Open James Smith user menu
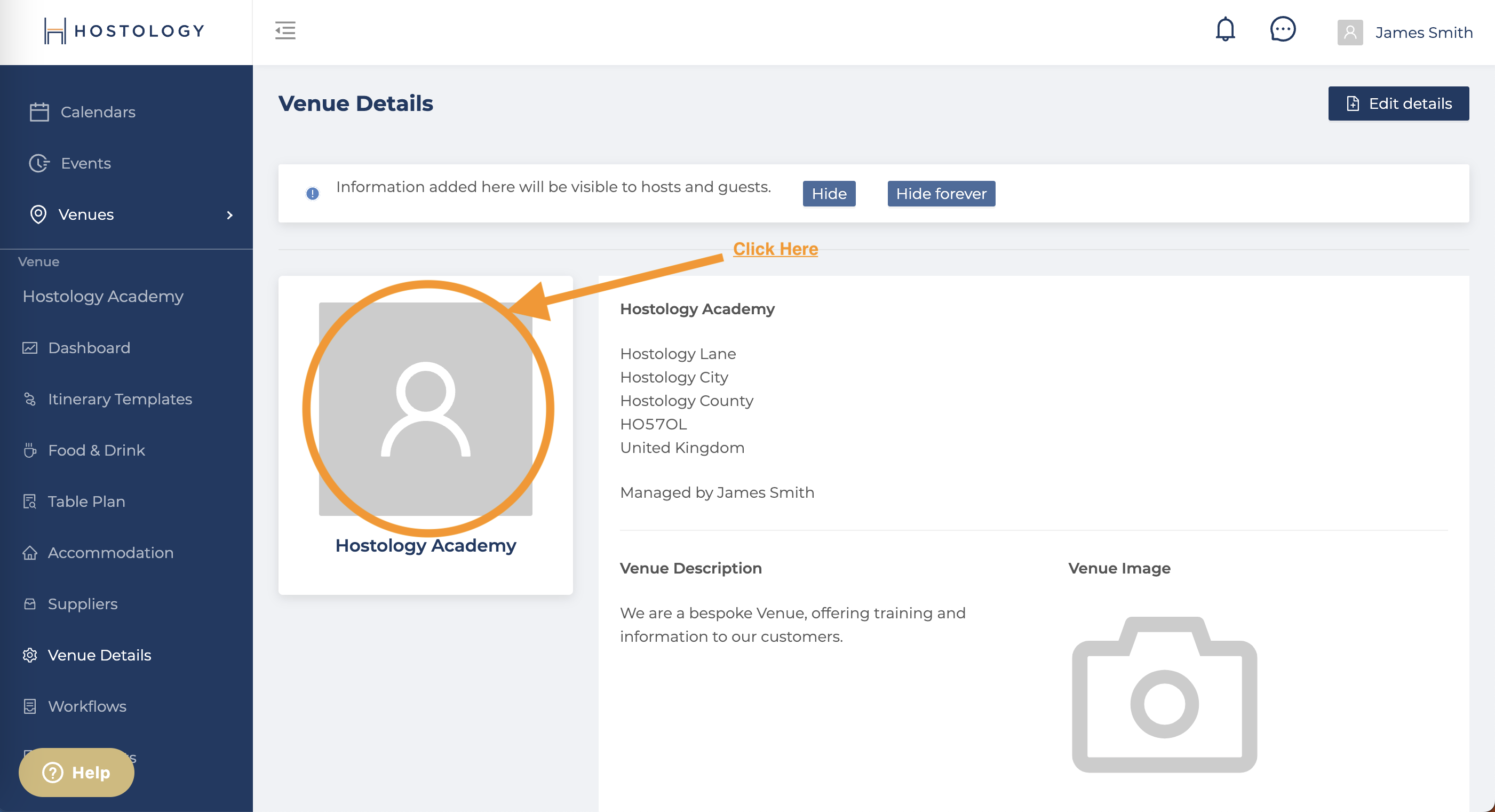The image size is (1495, 812). (1424, 33)
